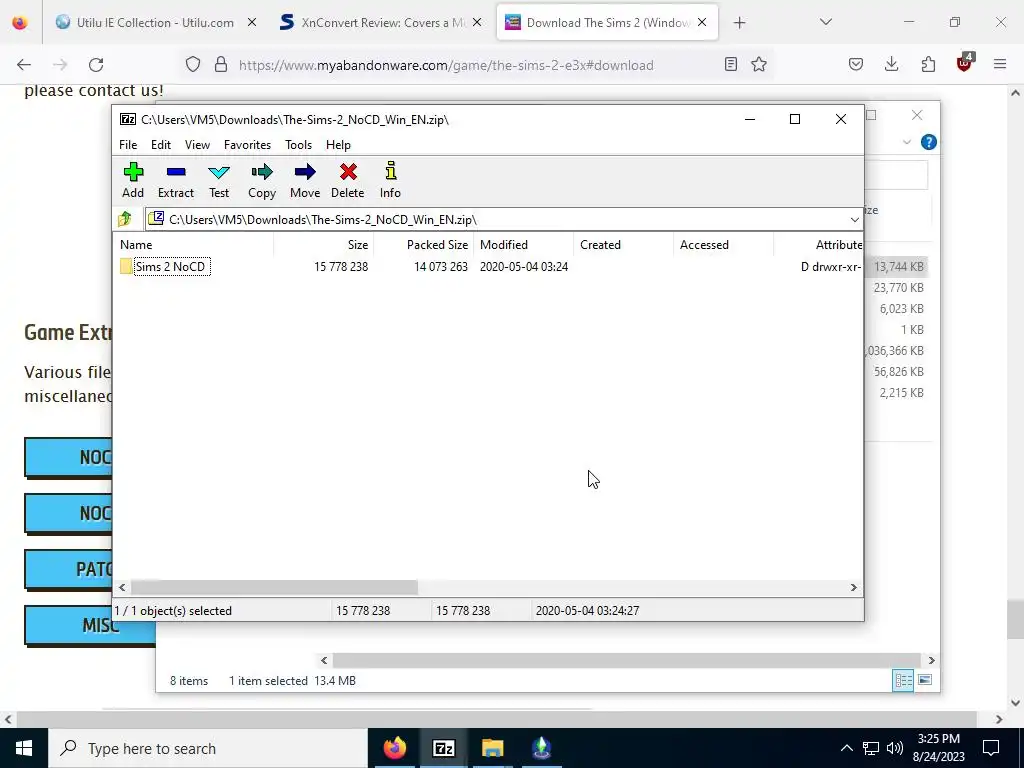Screen dimensions: 1024x768
Task: Open the Windows notification center
Action: click(991, 748)
